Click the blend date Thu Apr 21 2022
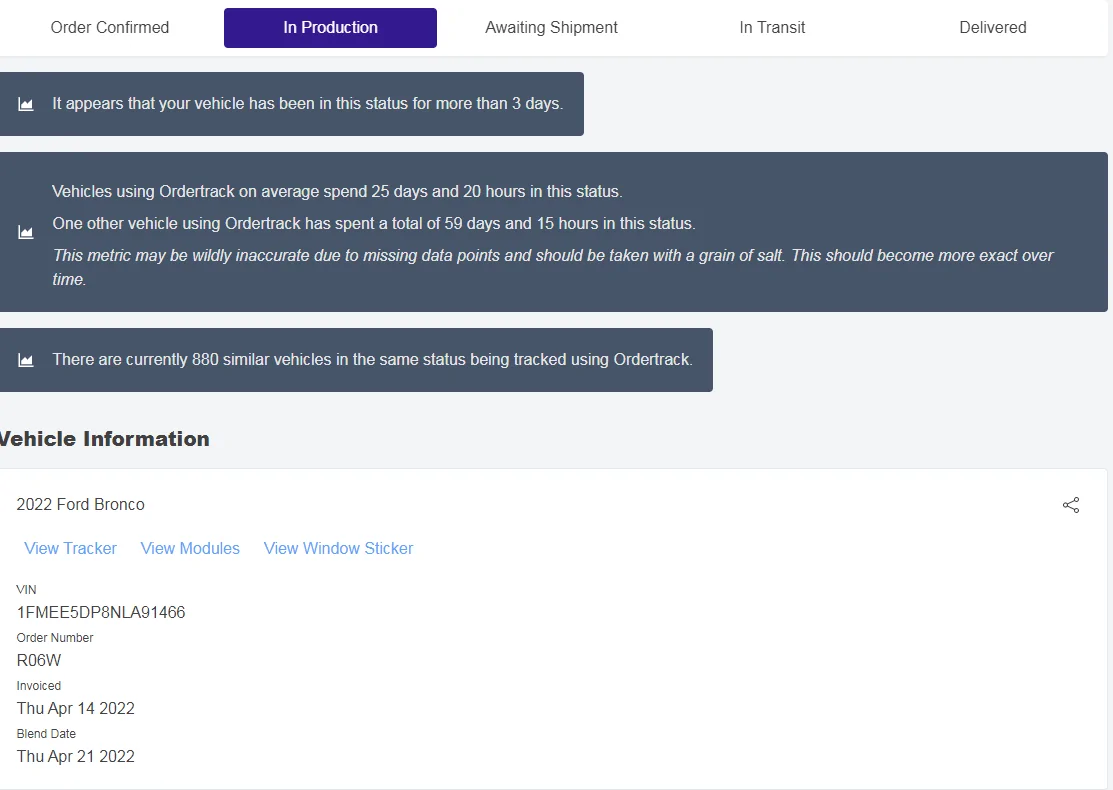The height and width of the screenshot is (790, 1113). 76,757
